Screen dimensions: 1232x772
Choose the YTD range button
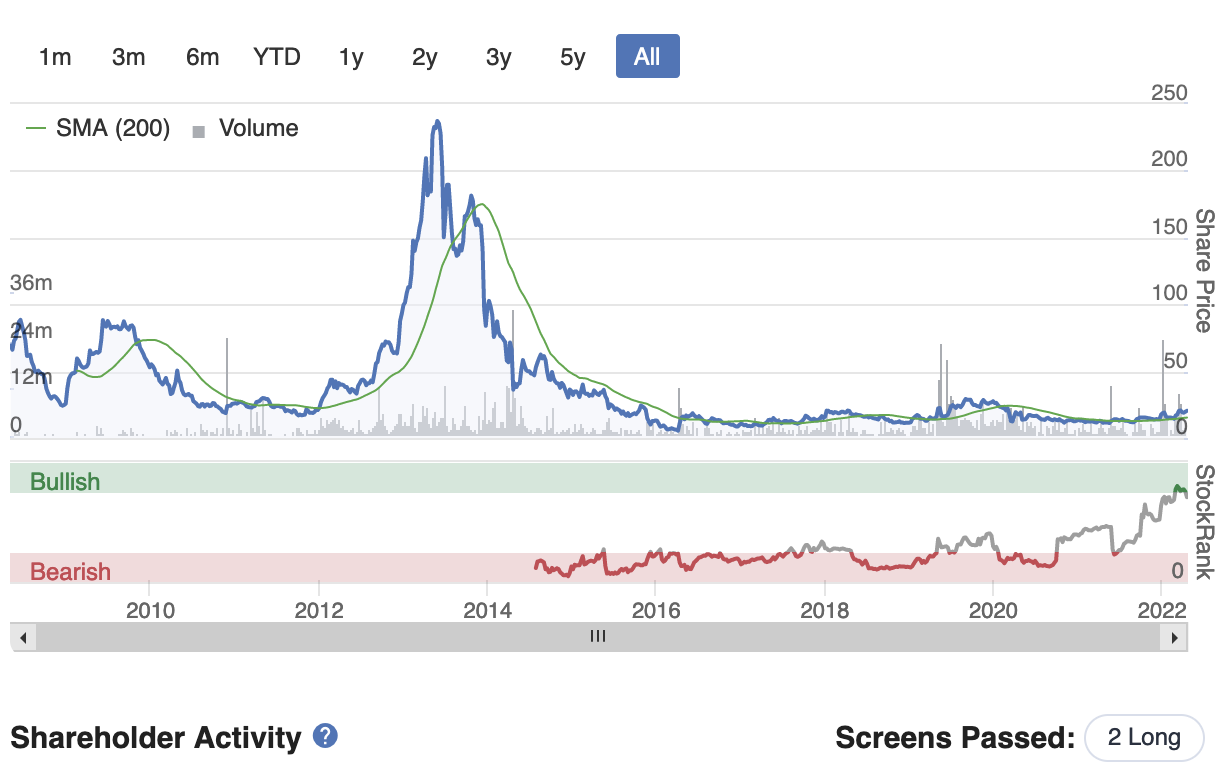pos(277,57)
